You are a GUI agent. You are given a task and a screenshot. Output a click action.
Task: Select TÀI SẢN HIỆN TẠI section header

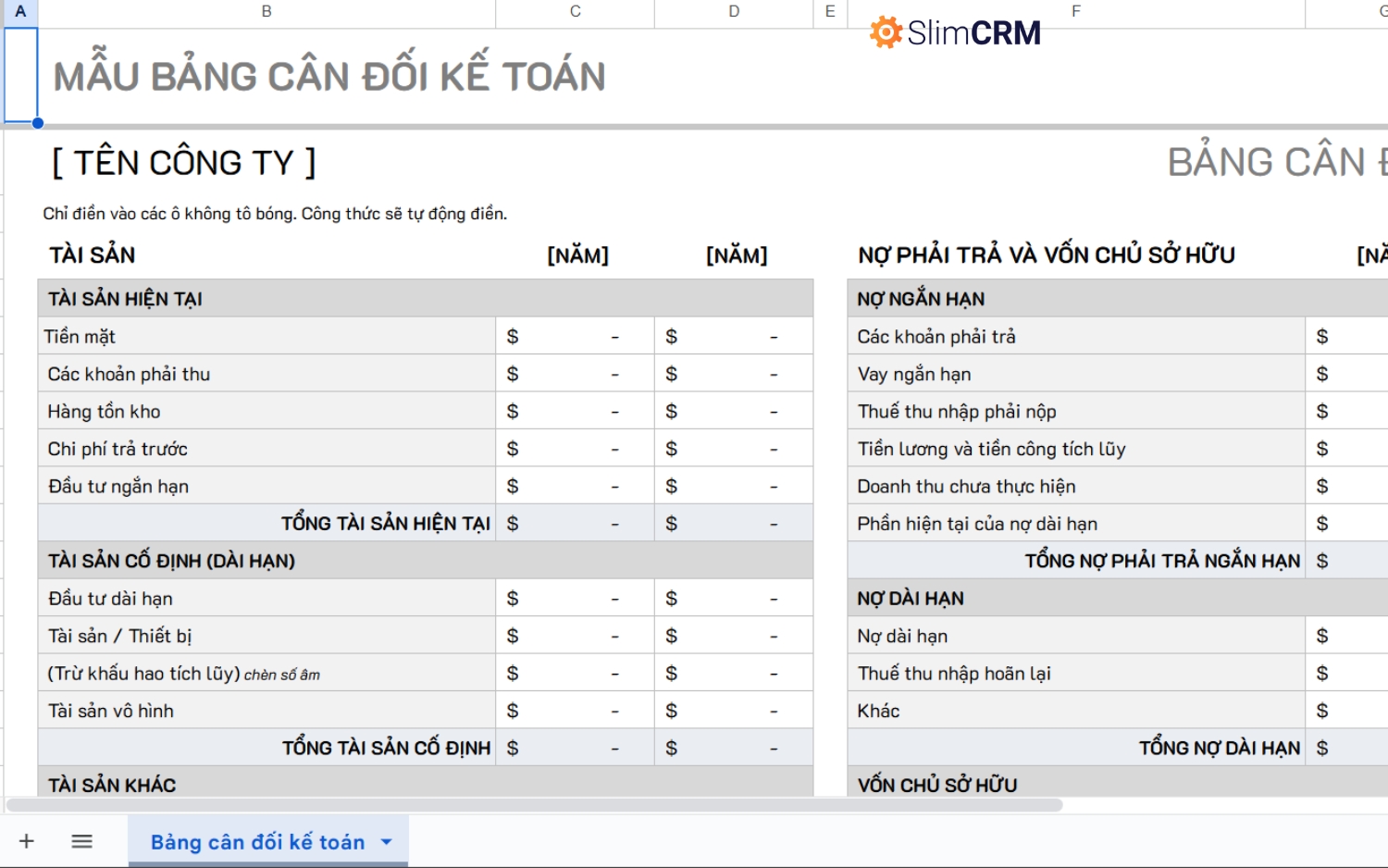coord(426,299)
